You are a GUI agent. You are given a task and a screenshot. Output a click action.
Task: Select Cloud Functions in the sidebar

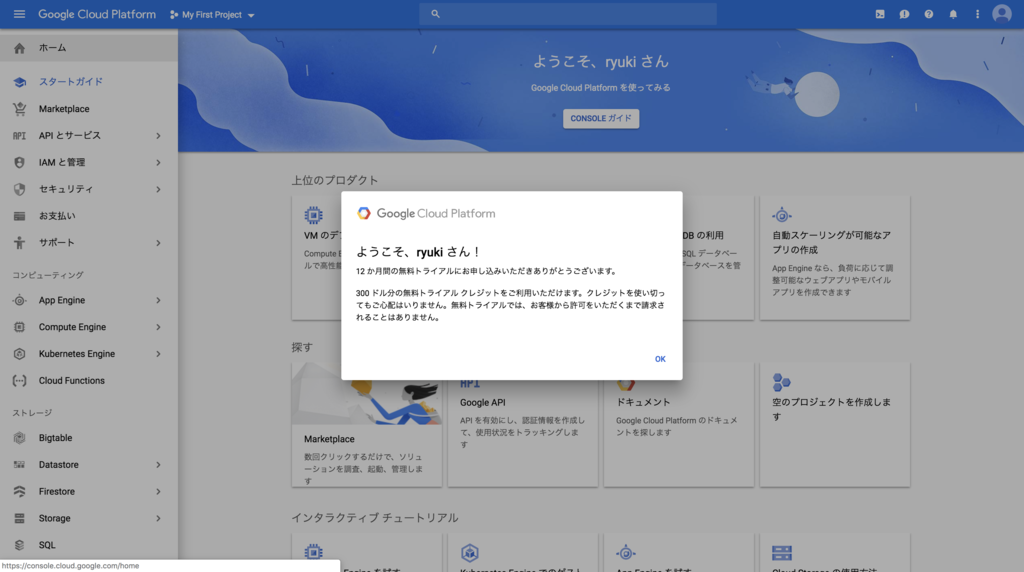89,381
